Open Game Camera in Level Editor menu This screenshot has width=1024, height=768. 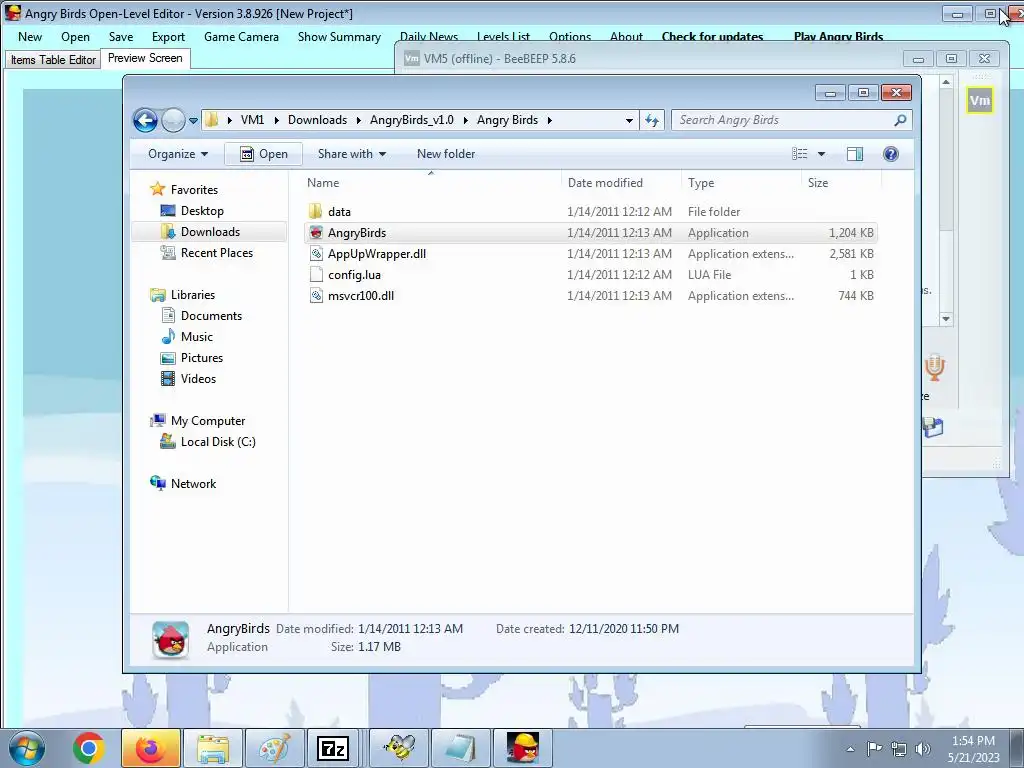[241, 37]
